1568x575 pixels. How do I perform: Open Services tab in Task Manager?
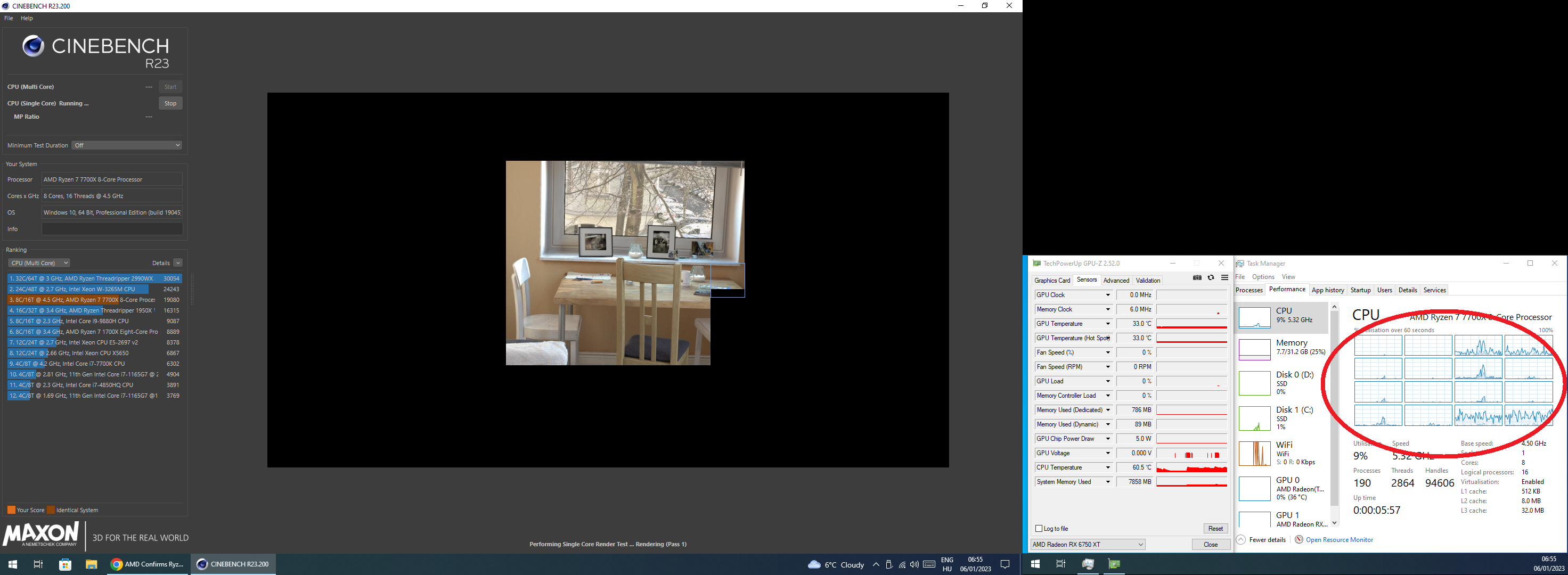tap(1434, 290)
